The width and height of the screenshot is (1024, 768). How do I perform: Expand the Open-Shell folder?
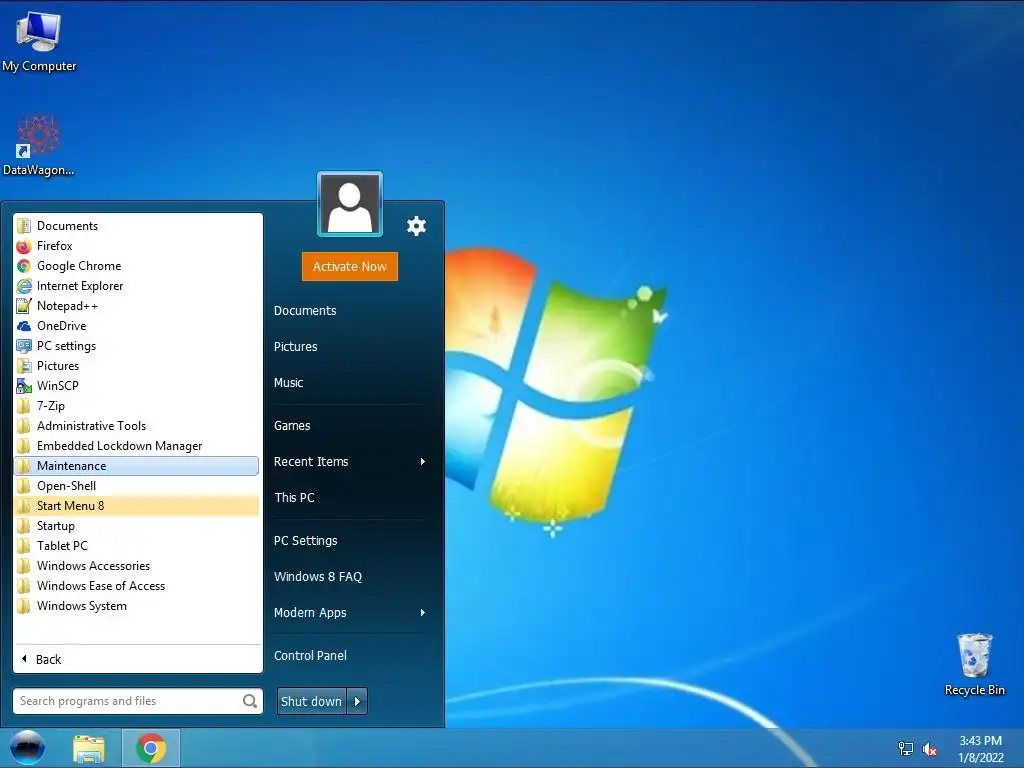pyautogui.click(x=136, y=486)
